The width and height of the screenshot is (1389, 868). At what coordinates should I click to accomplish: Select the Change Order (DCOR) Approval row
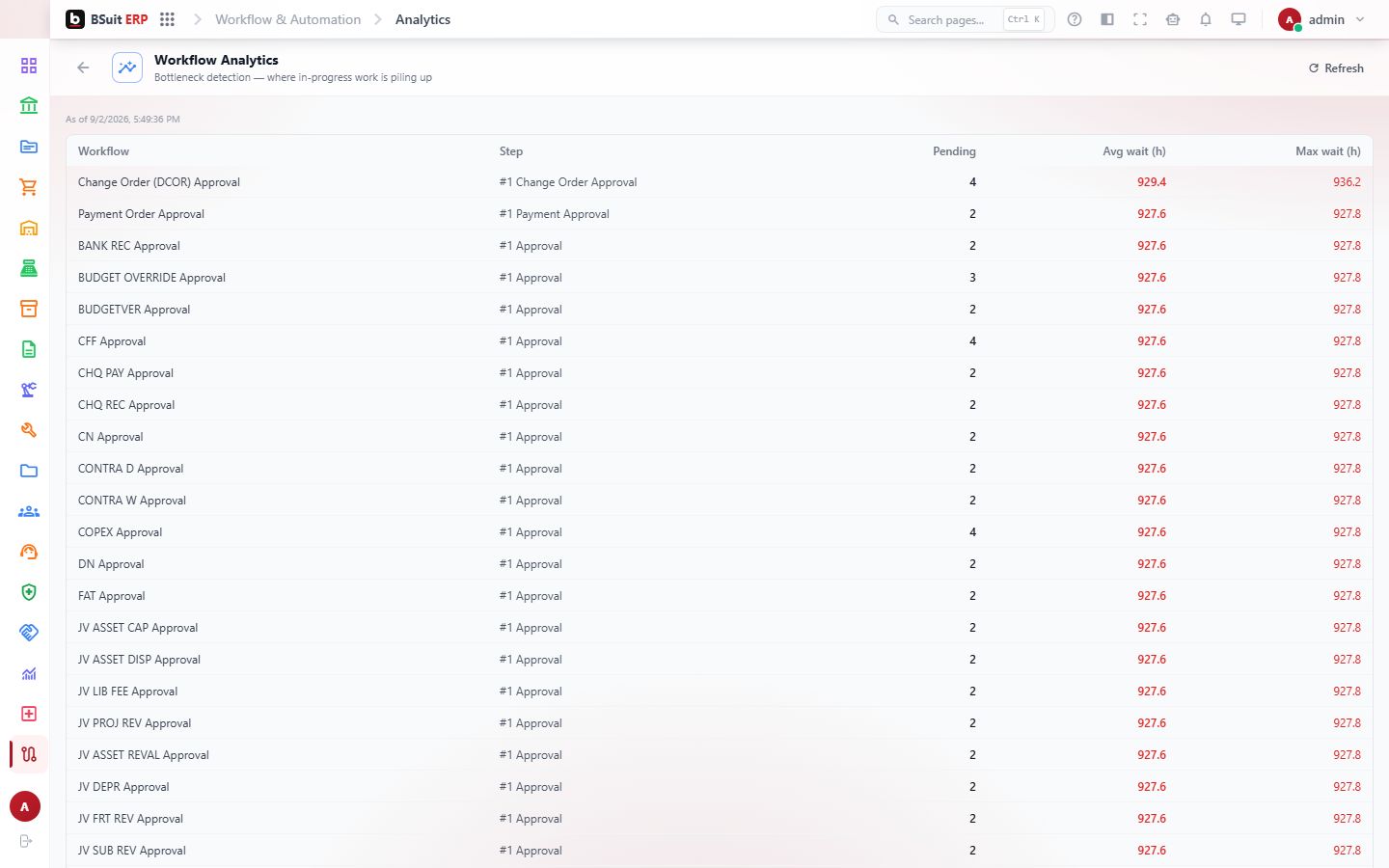click(720, 182)
